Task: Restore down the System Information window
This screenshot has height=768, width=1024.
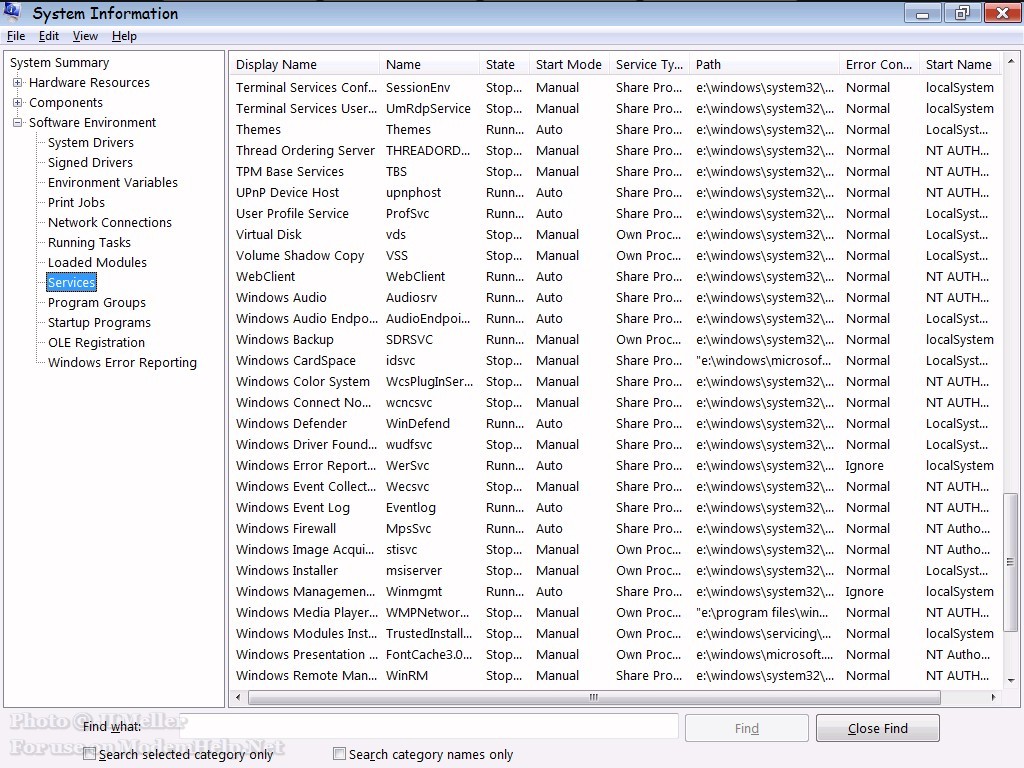Action: click(961, 13)
